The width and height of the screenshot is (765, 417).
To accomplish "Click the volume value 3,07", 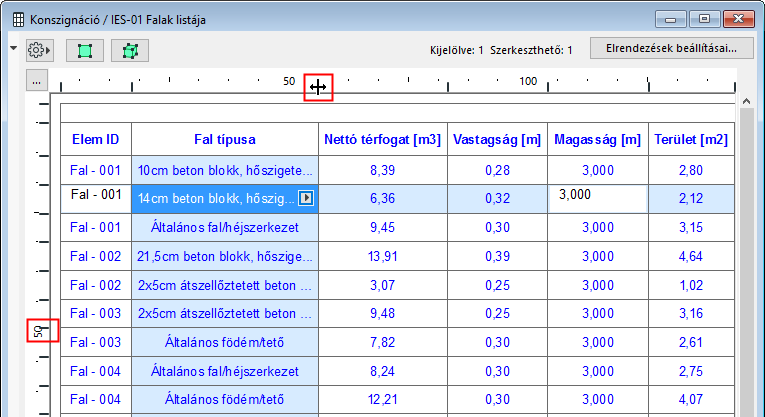I will point(382,285).
